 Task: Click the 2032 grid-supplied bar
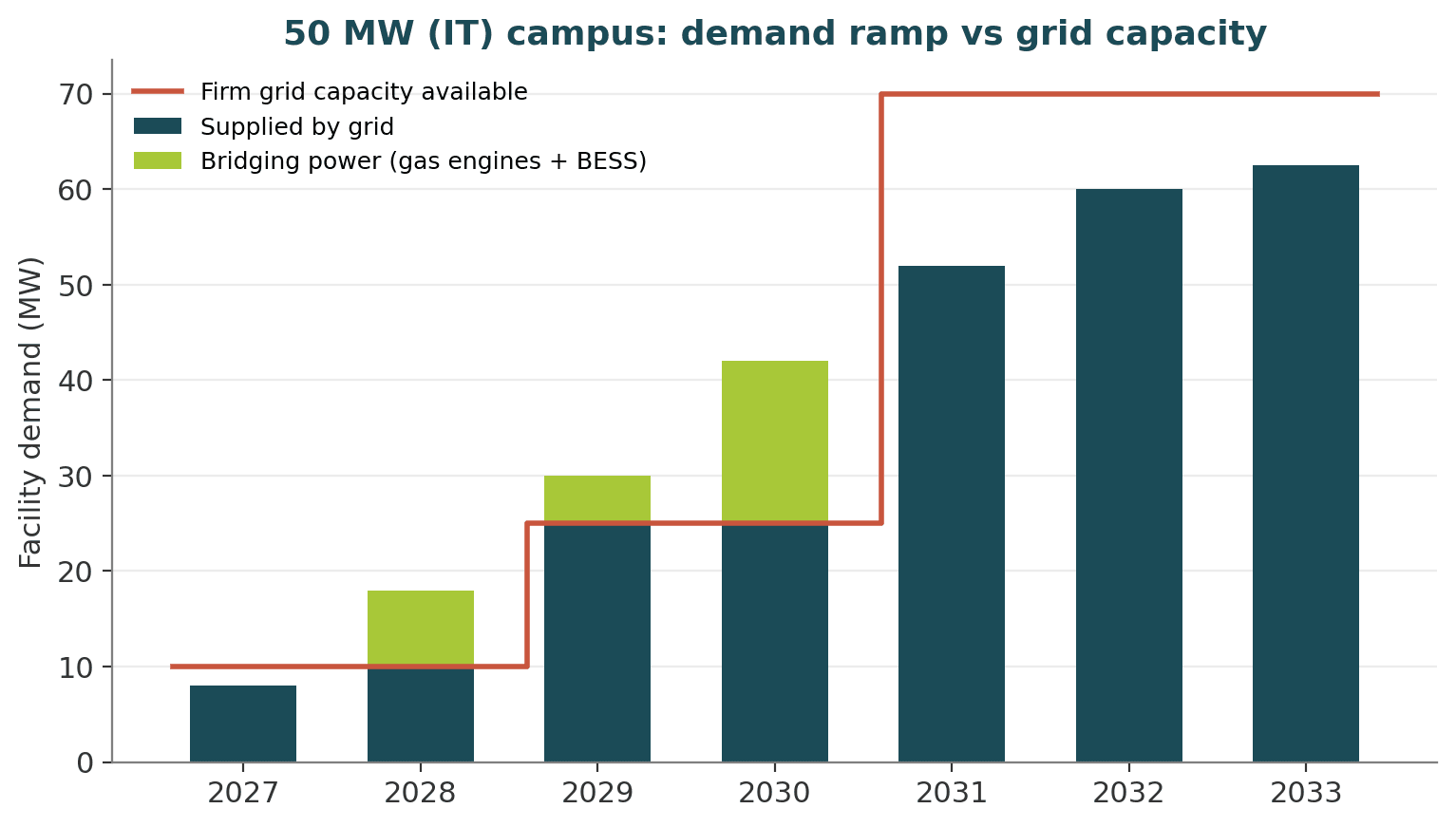point(1129,476)
